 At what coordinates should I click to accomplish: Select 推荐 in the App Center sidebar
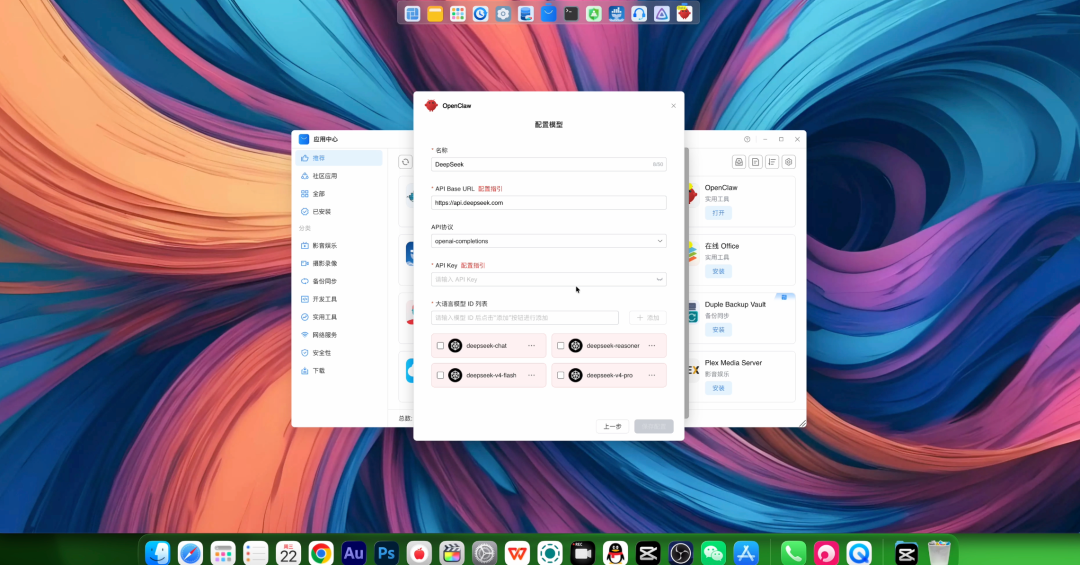coord(339,158)
